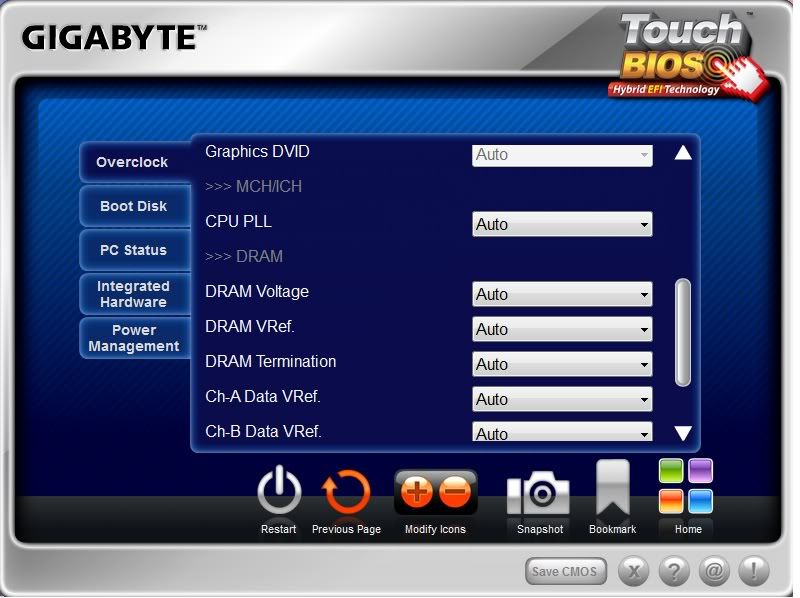
Task: Switch to PC Status tab
Action: point(134,250)
